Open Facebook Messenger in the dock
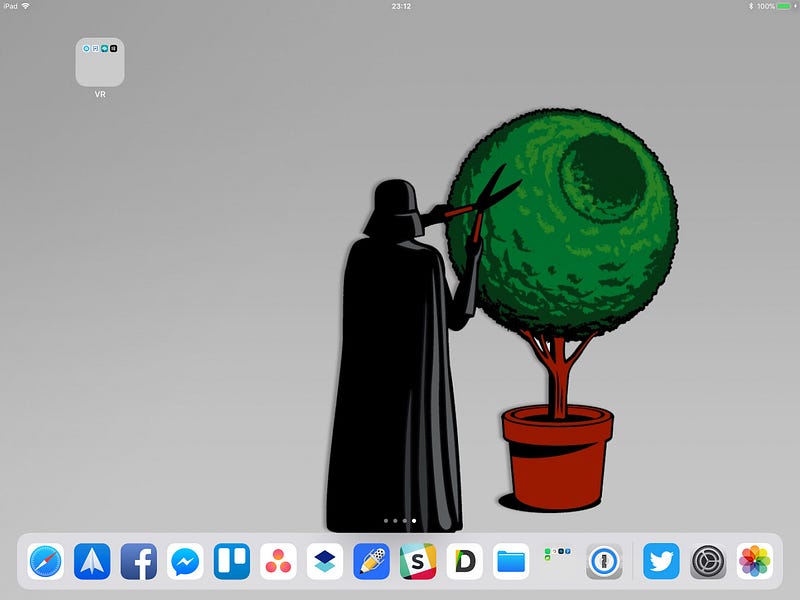 coord(185,561)
